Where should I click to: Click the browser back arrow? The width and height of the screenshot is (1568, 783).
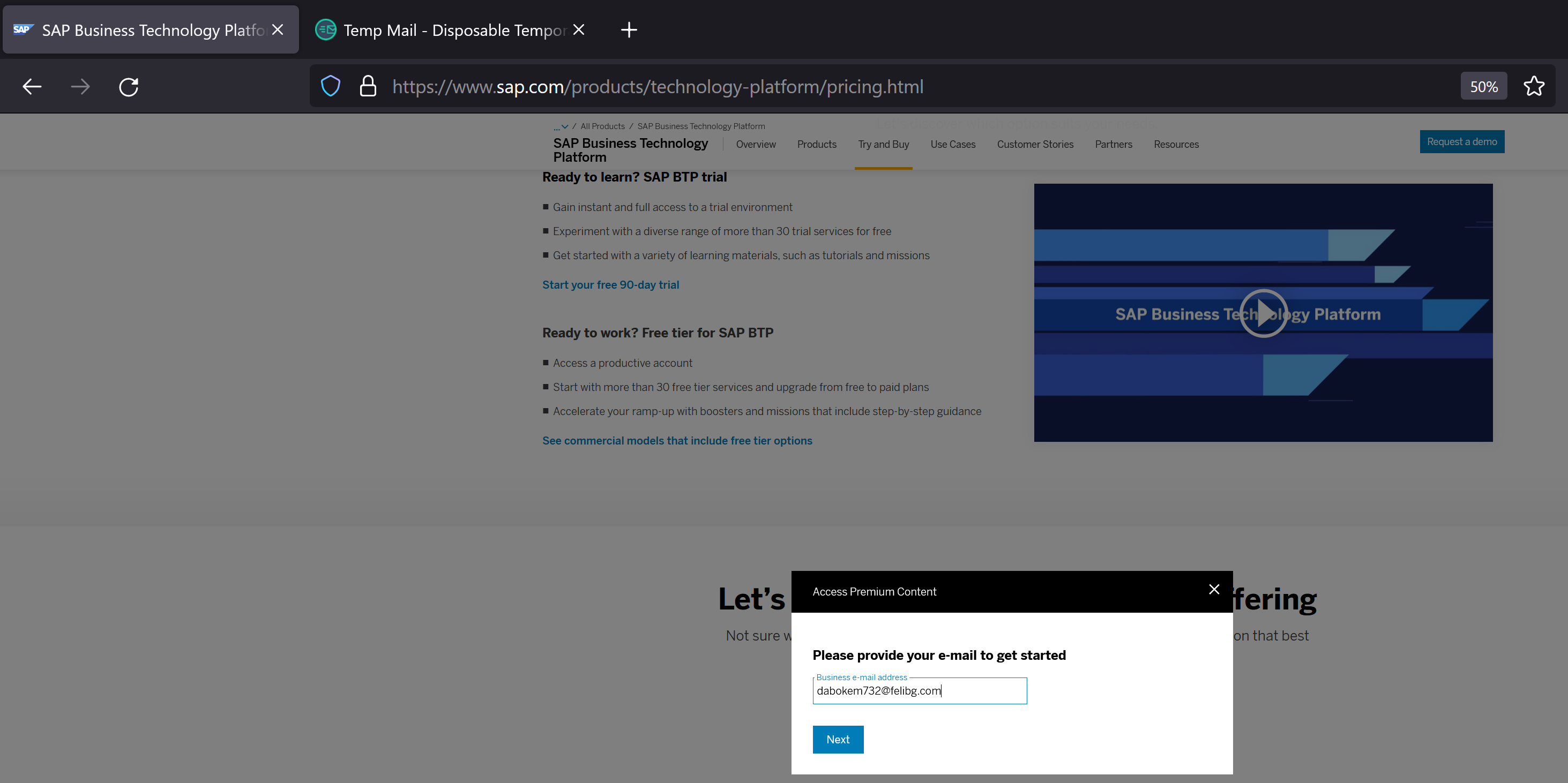[32, 86]
